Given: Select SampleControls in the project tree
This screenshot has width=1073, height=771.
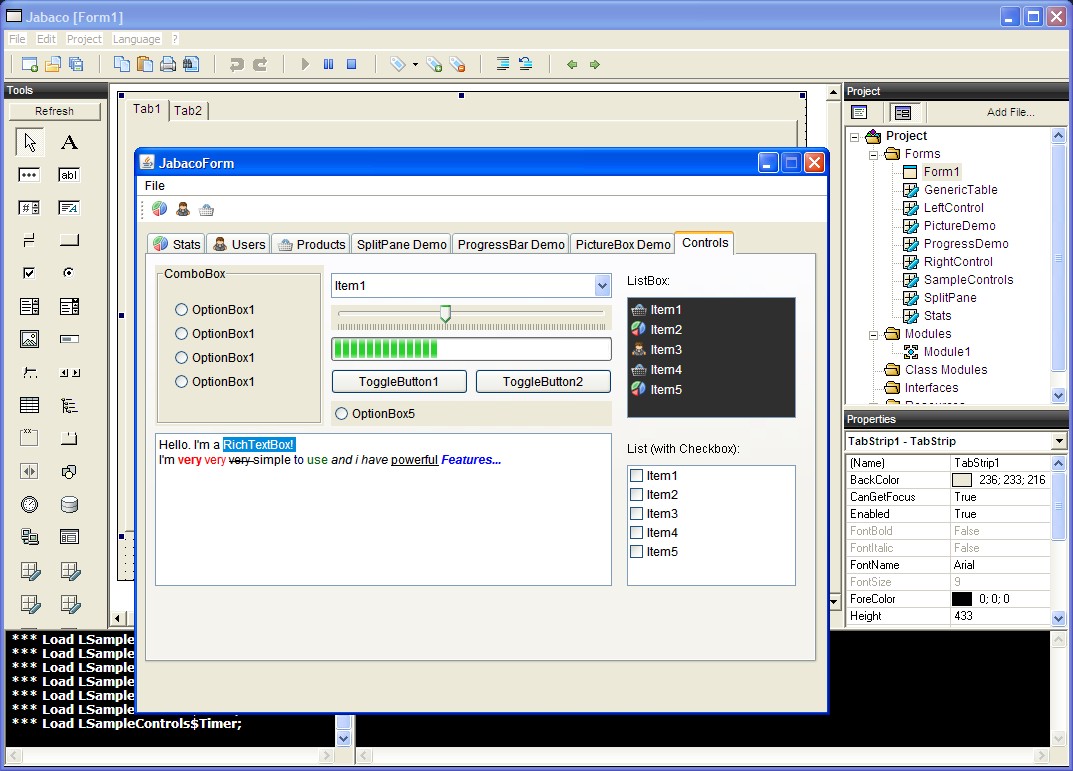Looking at the screenshot, I should 968,280.
